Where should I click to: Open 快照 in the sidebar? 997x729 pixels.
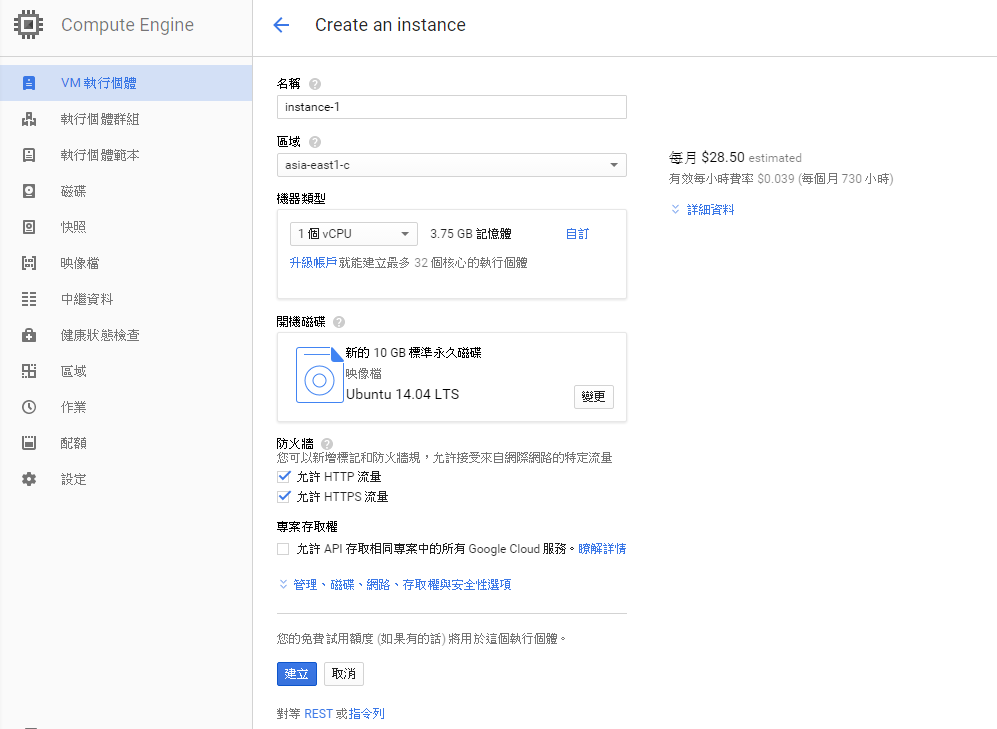click(126, 227)
